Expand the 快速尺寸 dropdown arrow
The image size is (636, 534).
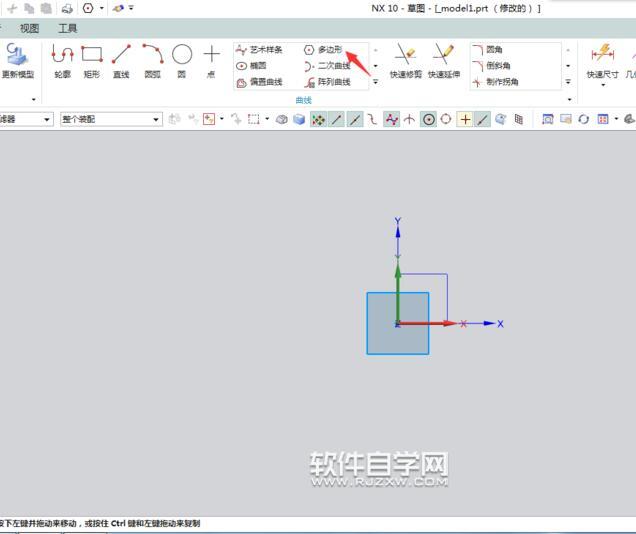point(603,85)
